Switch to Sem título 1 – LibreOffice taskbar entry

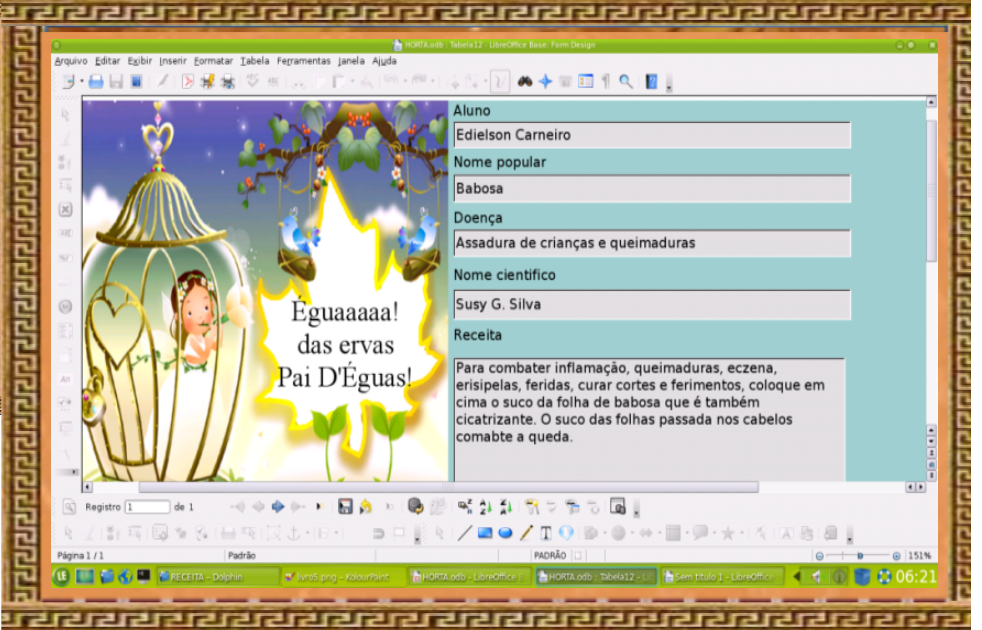[722, 577]
